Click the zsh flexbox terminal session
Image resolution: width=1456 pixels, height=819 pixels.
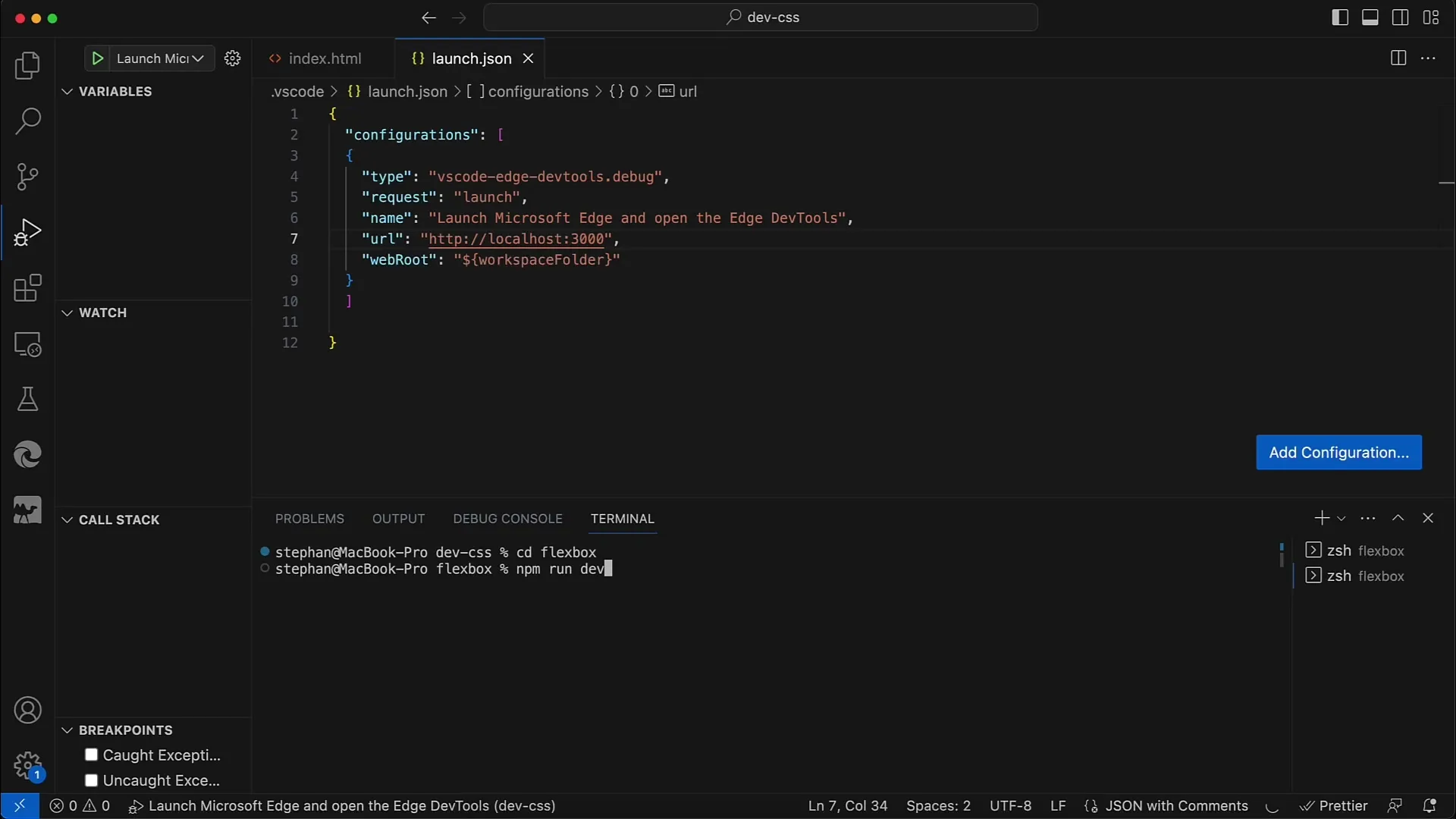click(x=1362, y=550)
